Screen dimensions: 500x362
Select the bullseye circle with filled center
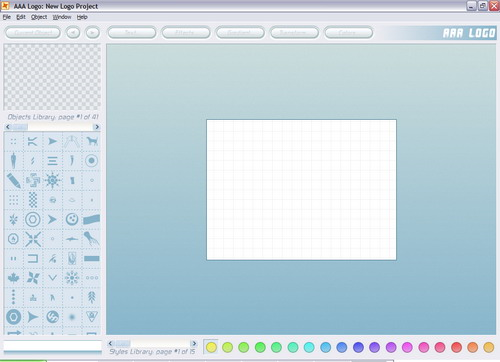coord(91,161)
